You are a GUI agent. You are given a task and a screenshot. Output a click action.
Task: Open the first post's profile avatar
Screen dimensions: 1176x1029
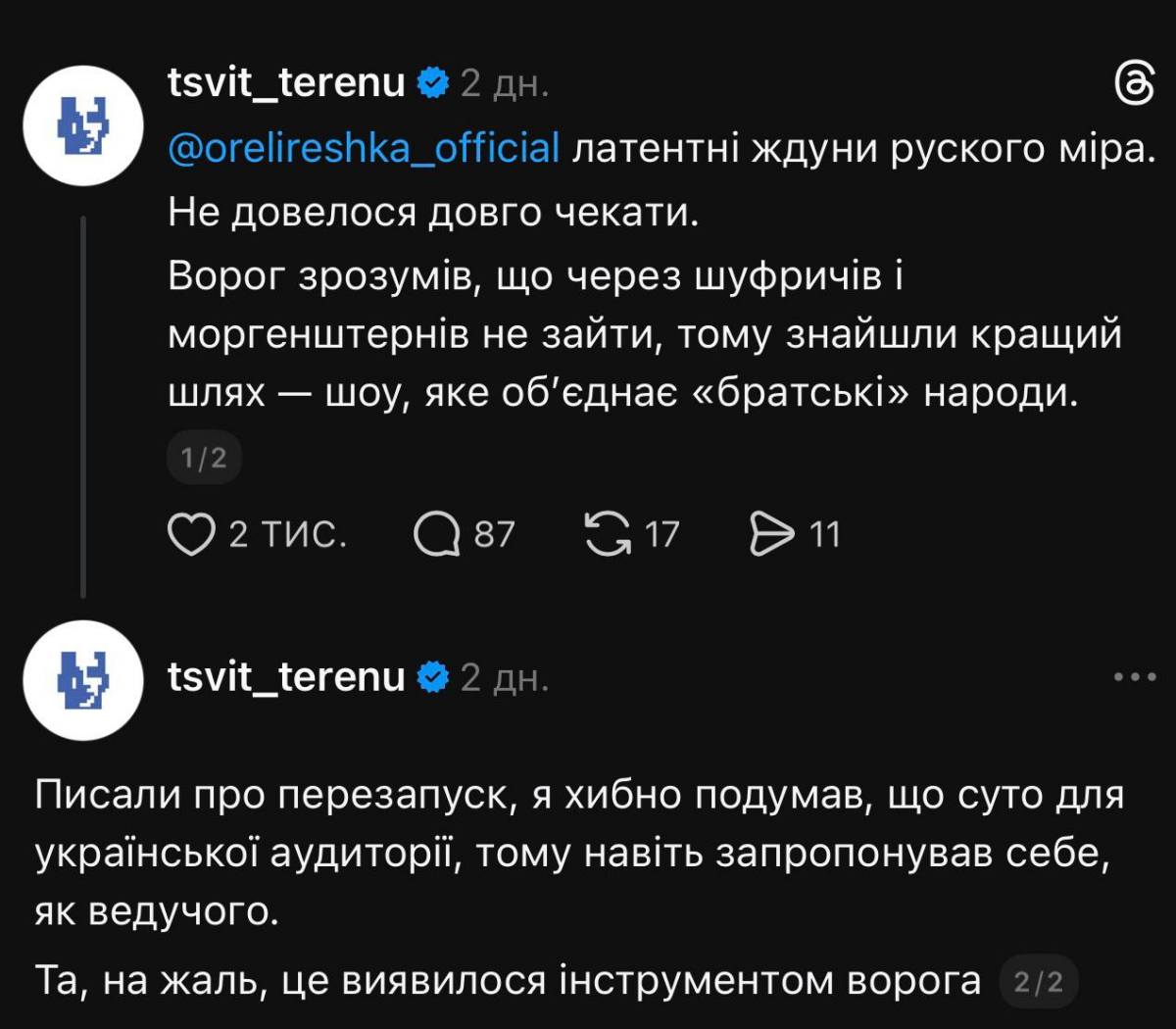tap(83, 125)
